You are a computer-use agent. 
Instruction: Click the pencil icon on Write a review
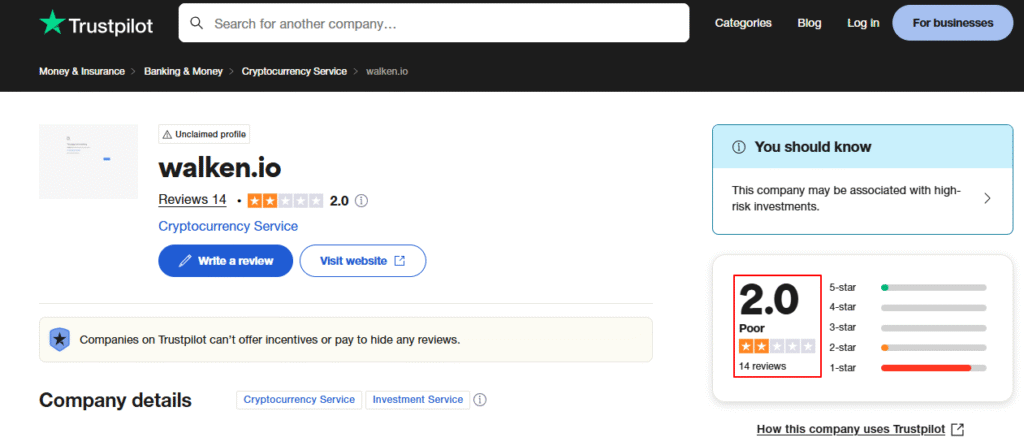tap(185, 261)
